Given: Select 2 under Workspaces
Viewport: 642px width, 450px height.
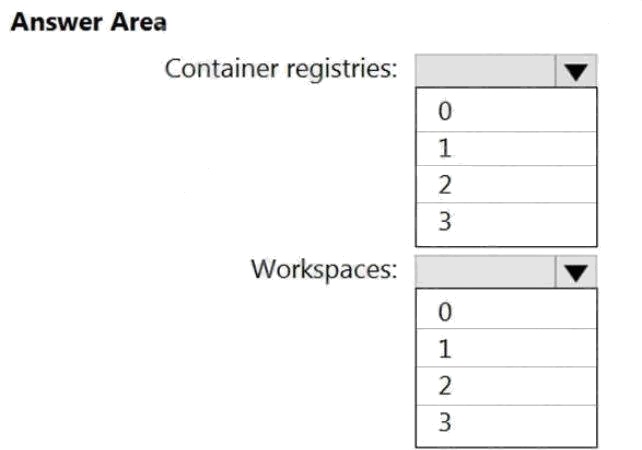Looking at the screenshot, I should [505, 385].
